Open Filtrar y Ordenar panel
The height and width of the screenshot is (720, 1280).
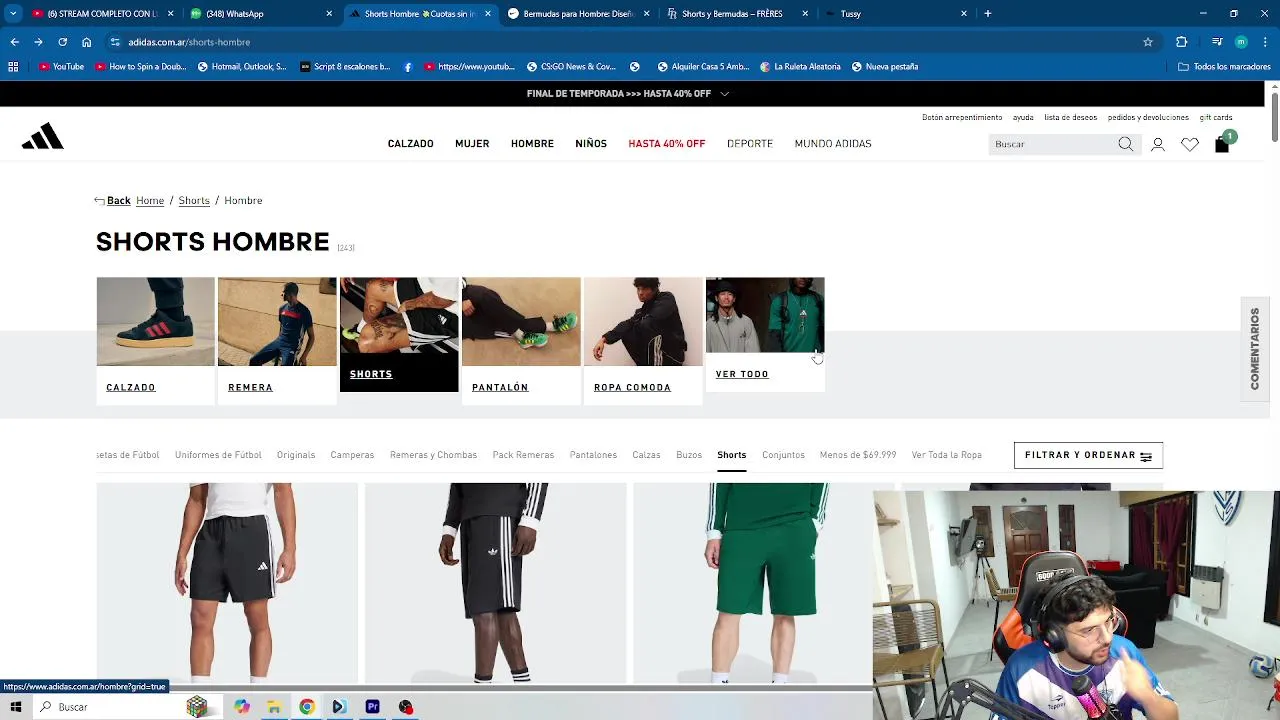coord(1088,455)
